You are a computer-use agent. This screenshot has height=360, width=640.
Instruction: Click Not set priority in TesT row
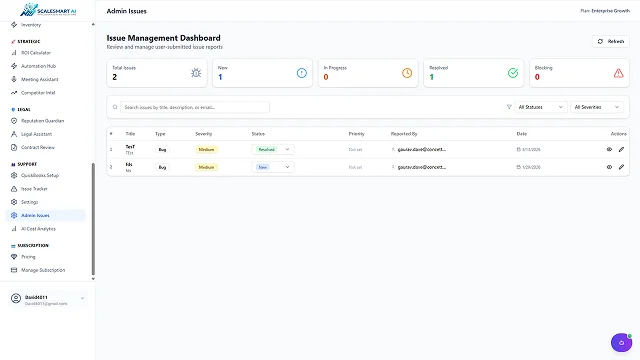pos(355,149)
